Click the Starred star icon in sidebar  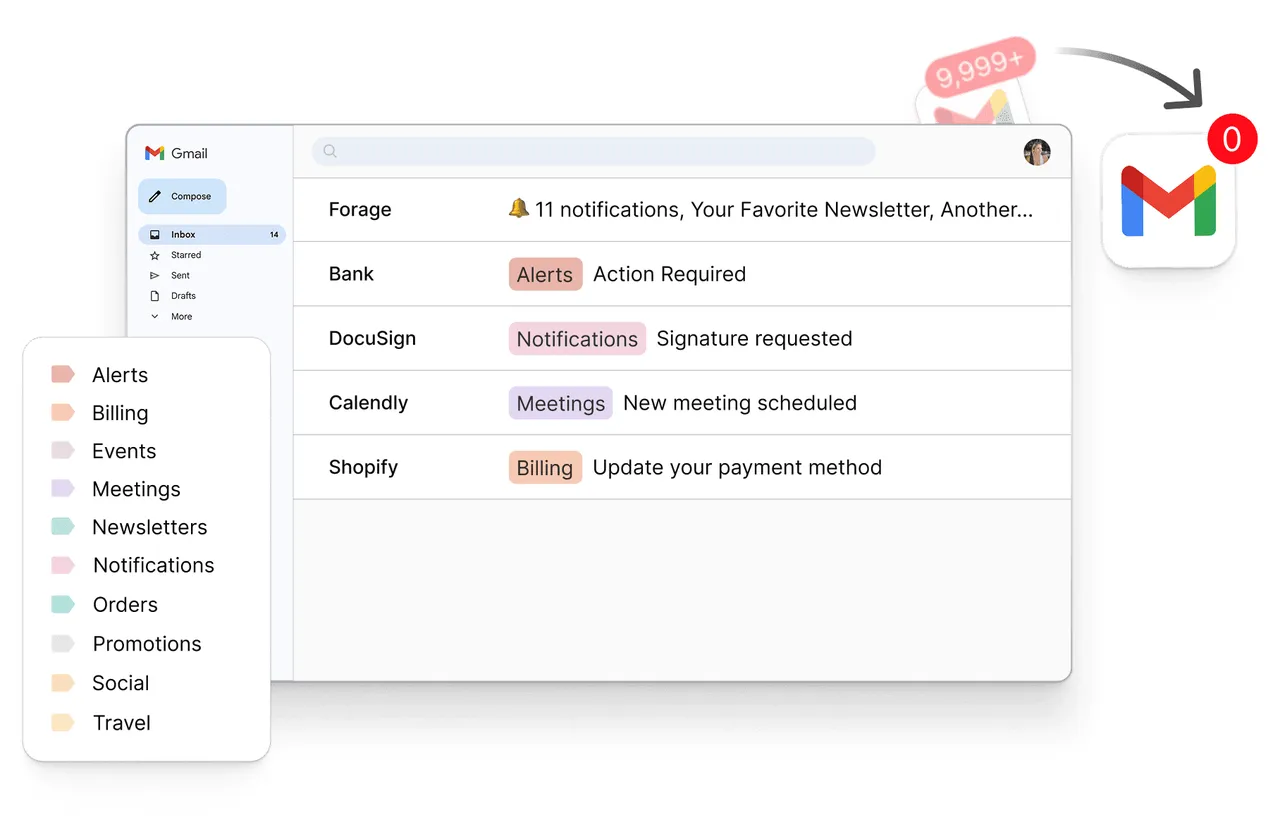pyautogui.click(x=154, y=256)
